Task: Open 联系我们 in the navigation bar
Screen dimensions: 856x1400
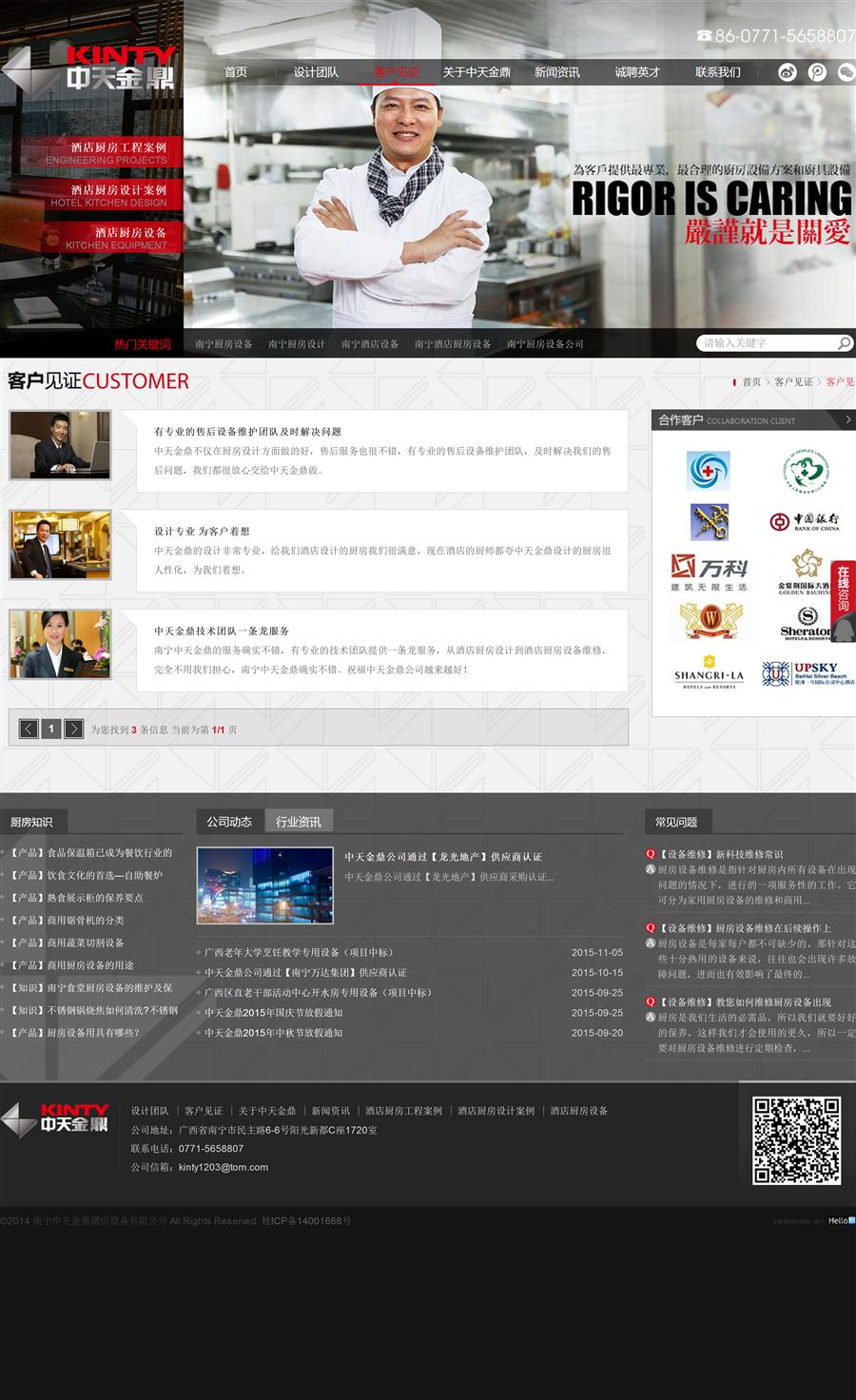Action: (717, 72)
